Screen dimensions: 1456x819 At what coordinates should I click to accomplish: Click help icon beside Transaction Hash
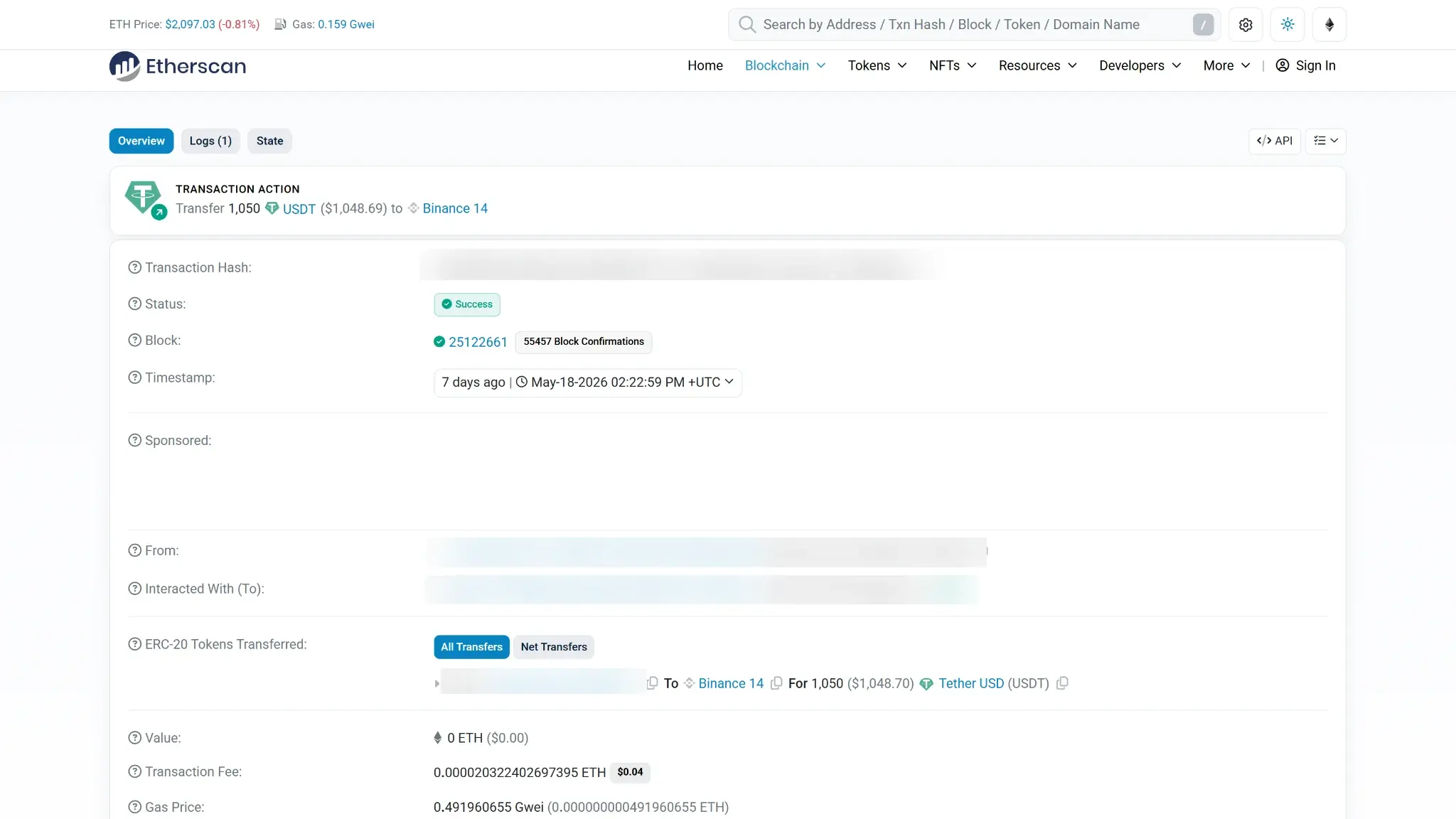click(x=134, y=267)
